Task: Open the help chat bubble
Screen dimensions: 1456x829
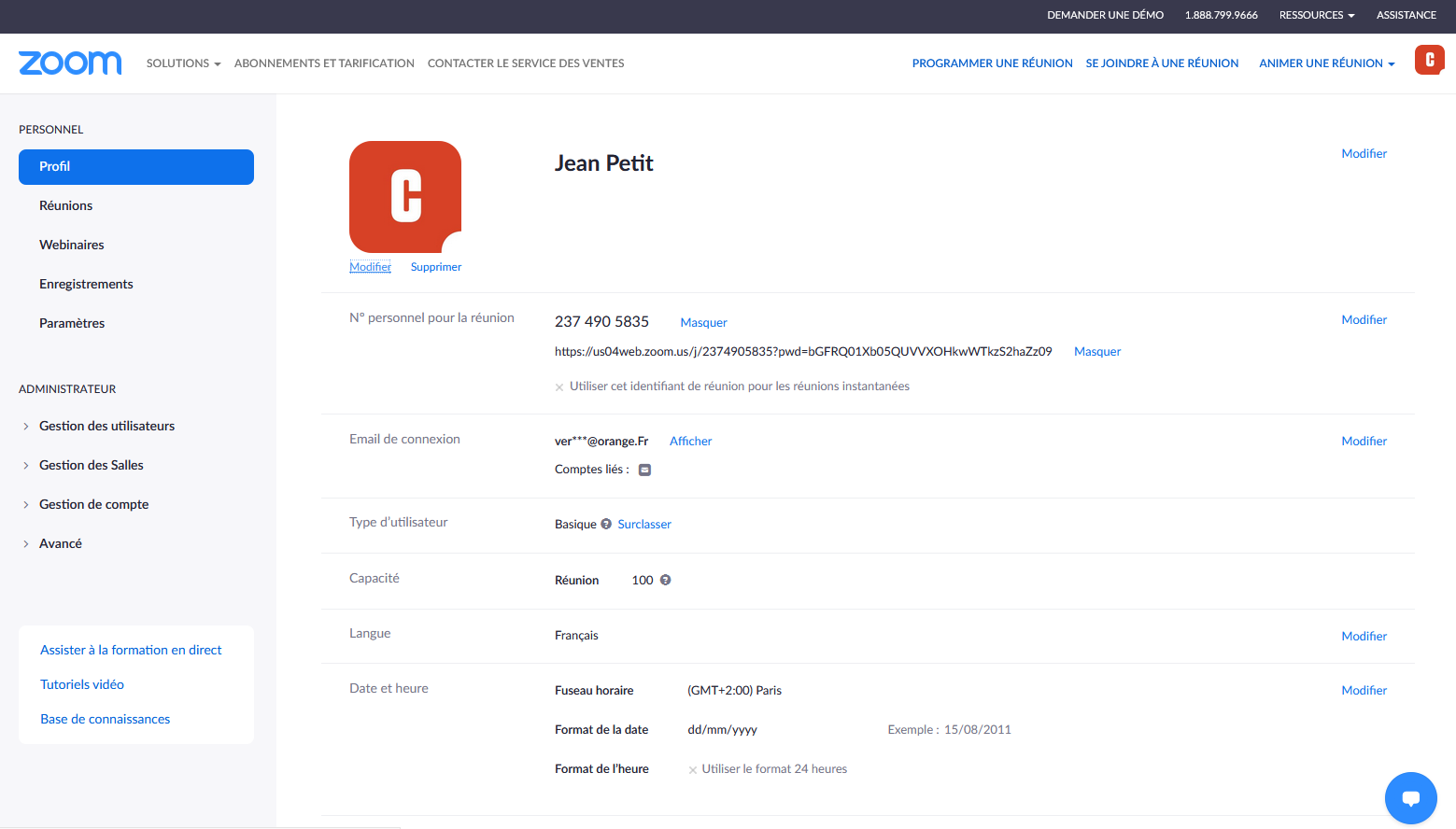Action: click(1411, 798)
